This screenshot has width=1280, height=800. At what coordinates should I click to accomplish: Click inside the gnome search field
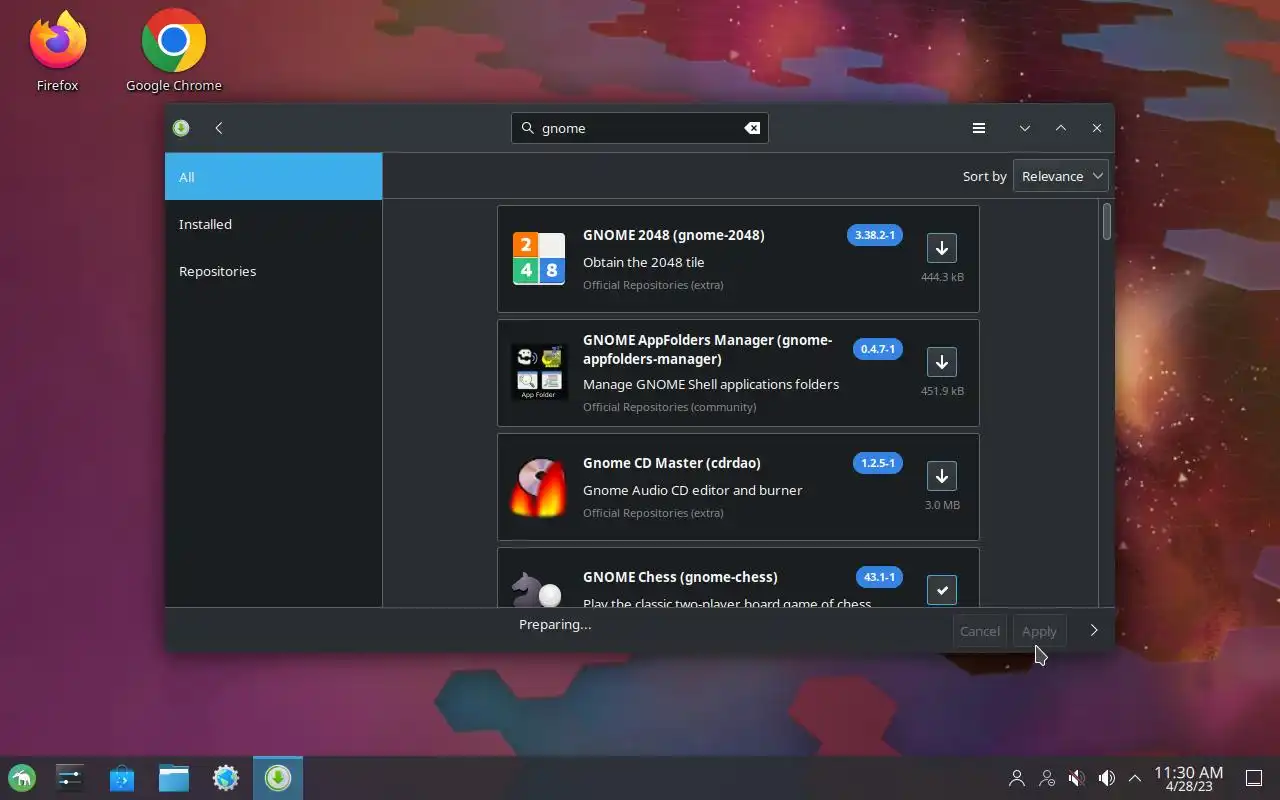click(x=640, y=128)
